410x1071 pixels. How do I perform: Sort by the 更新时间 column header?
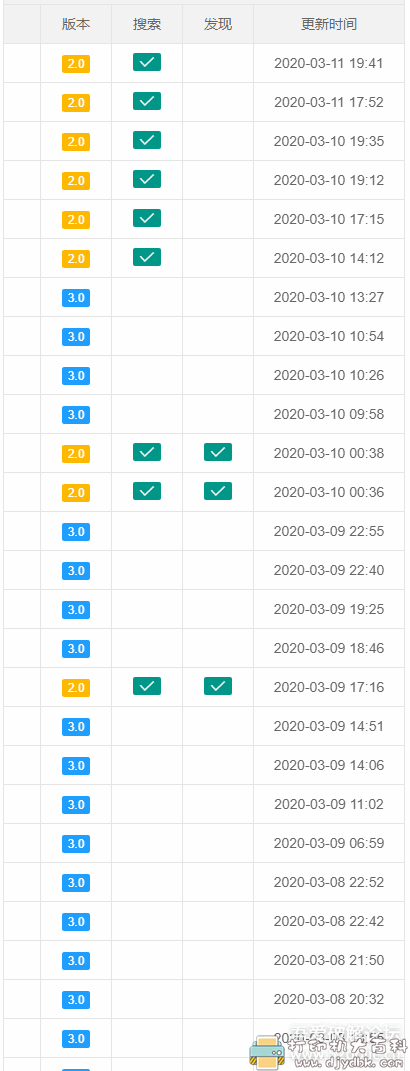coord(329,25)
